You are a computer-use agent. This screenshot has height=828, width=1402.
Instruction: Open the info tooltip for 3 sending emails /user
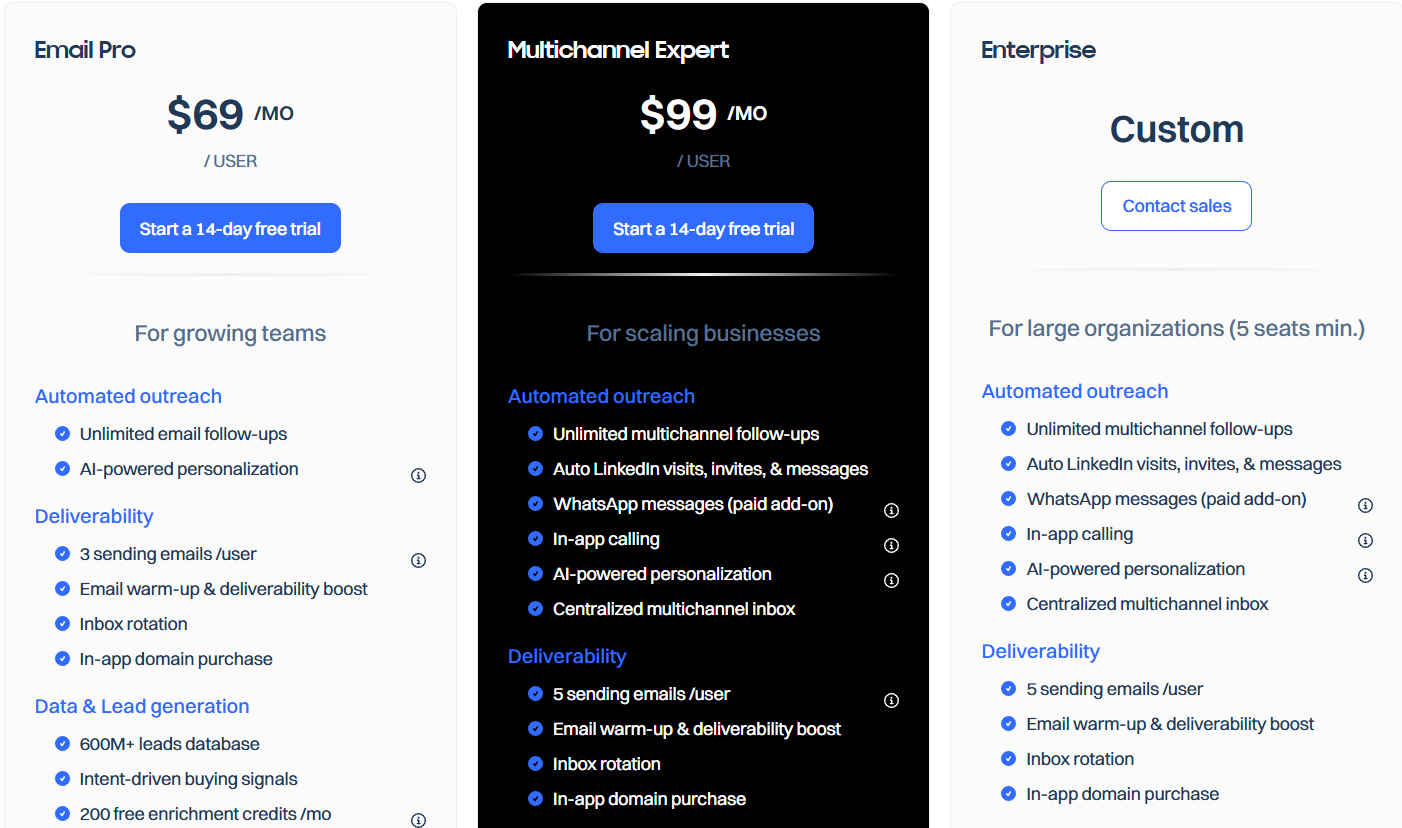pyautogui.click(x=418, y=560)
